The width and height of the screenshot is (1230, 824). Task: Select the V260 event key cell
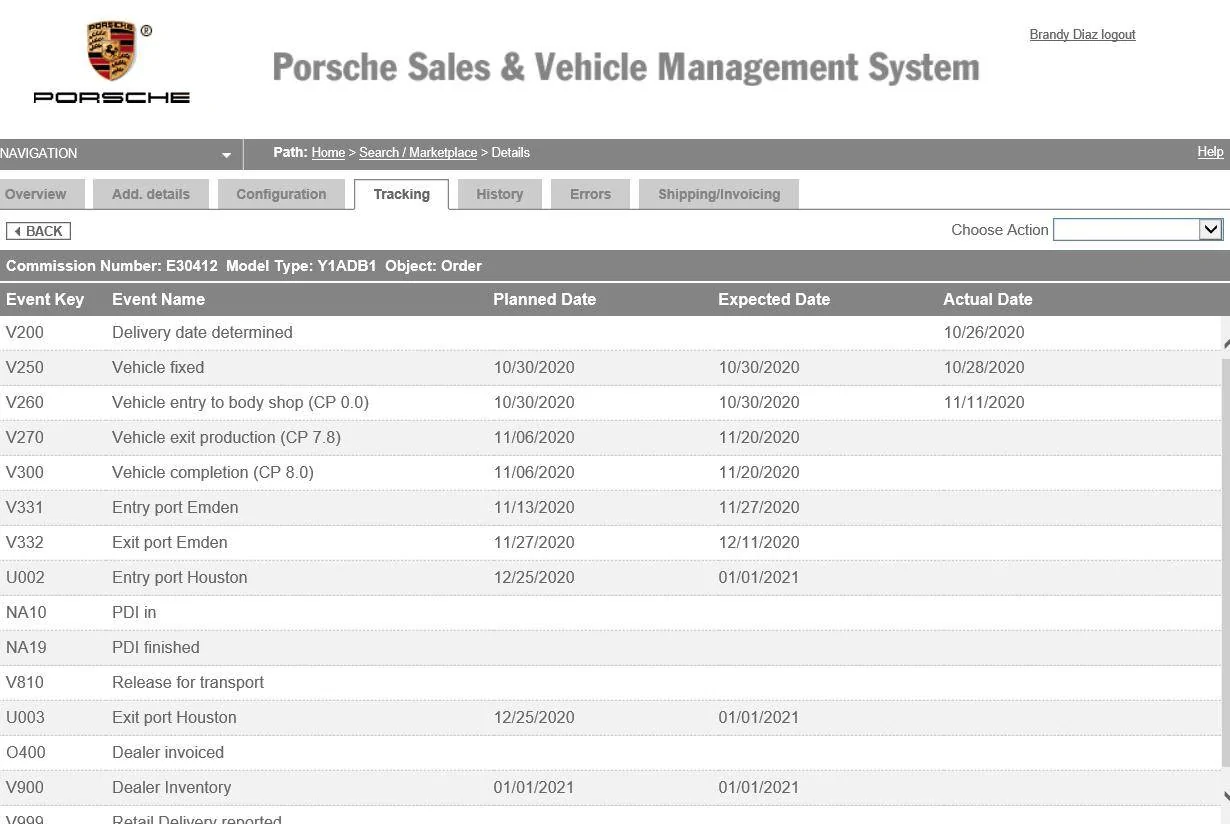click(x=25, y=402)
